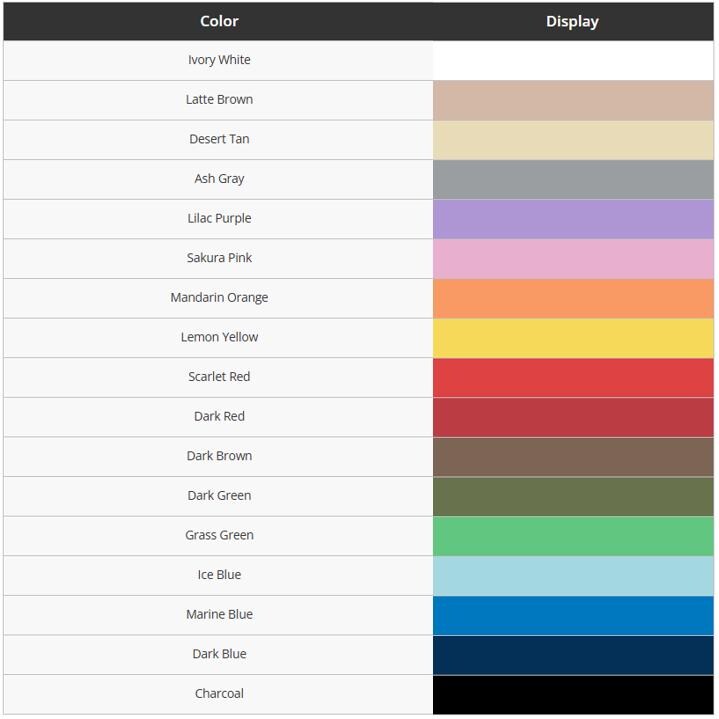Select the Mandarin Orange swatch
719x719 pixels.
point(573,299)
